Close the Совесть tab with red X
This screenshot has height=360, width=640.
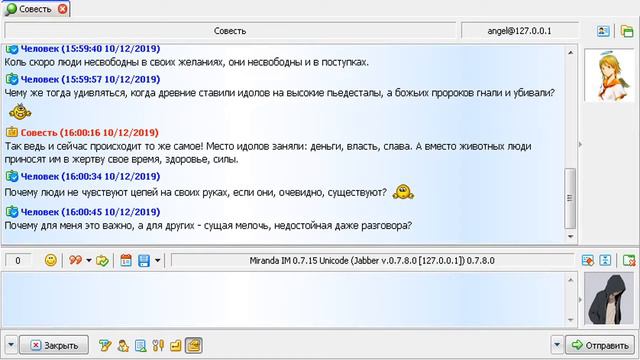pyautogui.click(x=62, y=9)
